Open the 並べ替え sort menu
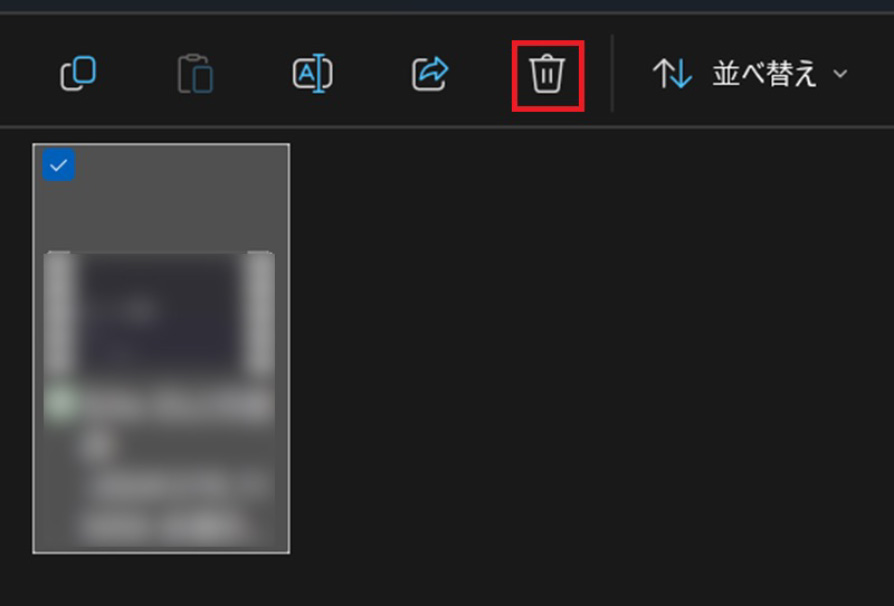Viewport: 894px width, 606px height. [750, 74]
